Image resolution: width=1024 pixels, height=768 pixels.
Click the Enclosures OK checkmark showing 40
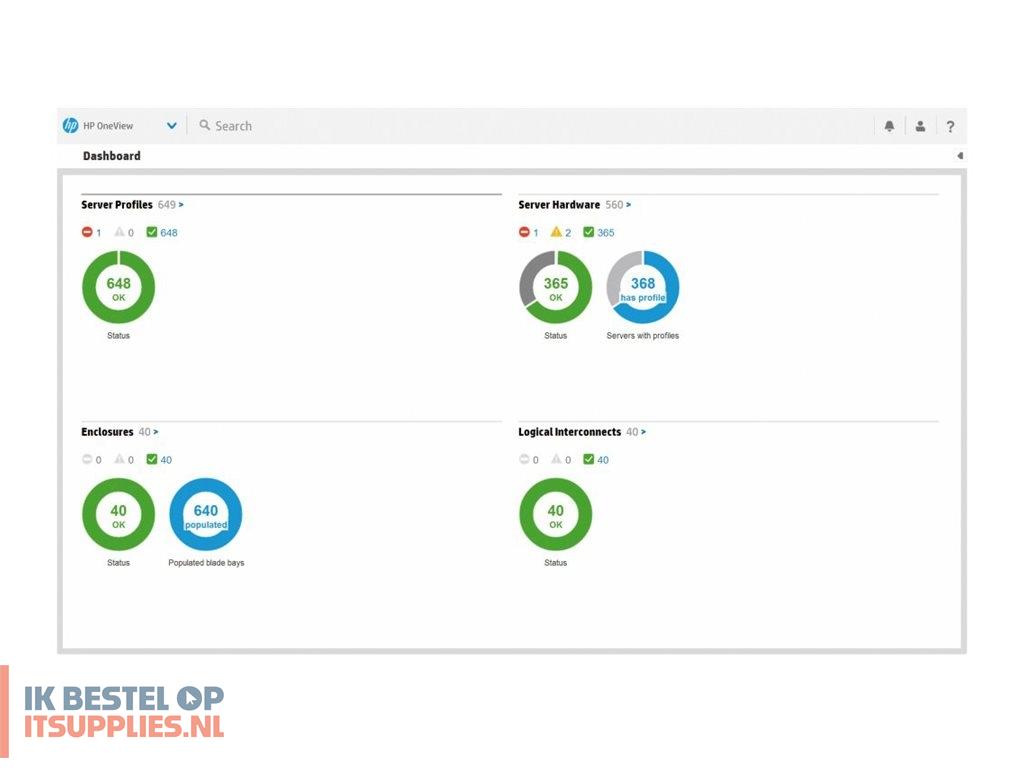point(152,459)
